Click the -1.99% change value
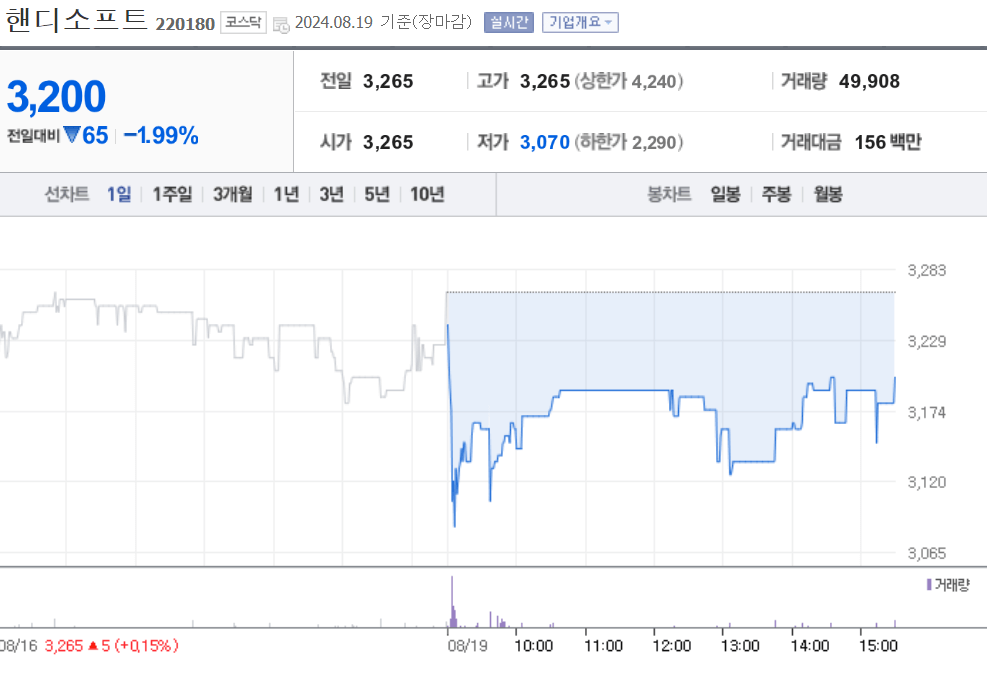The image size is (987, 685). 161,135
